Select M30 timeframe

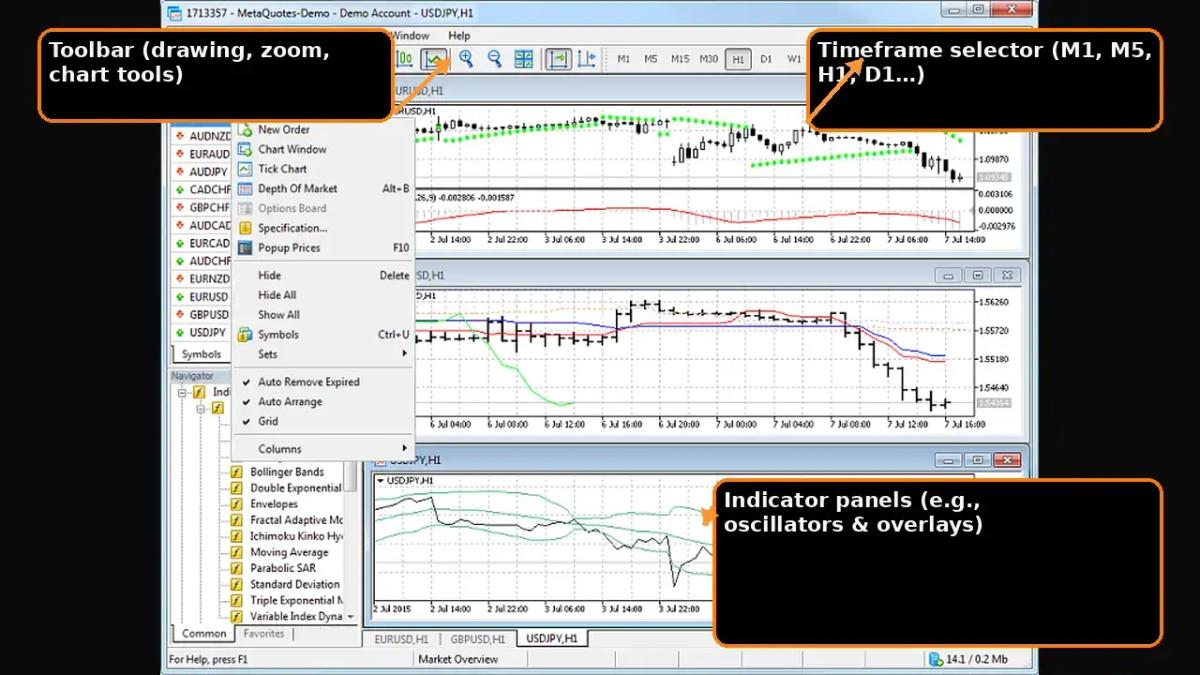709,59
